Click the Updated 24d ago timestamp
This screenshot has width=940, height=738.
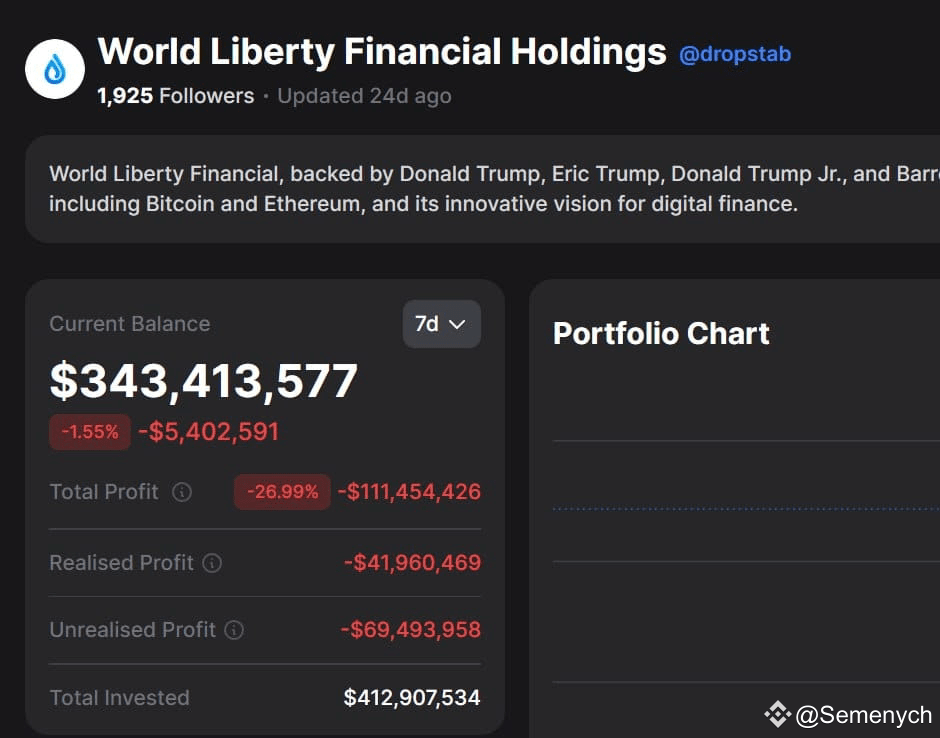(364, 96)
